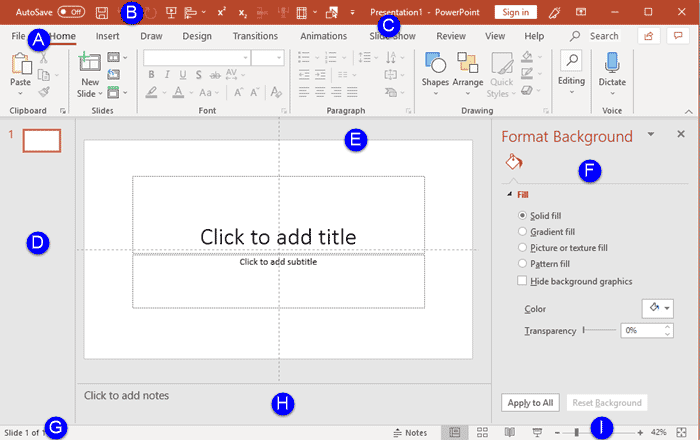Click the Fill paint bucket icon in Format Background
The height and width of the screenshot is (440, 700).
pyautogui.click(x=513, y=162)
